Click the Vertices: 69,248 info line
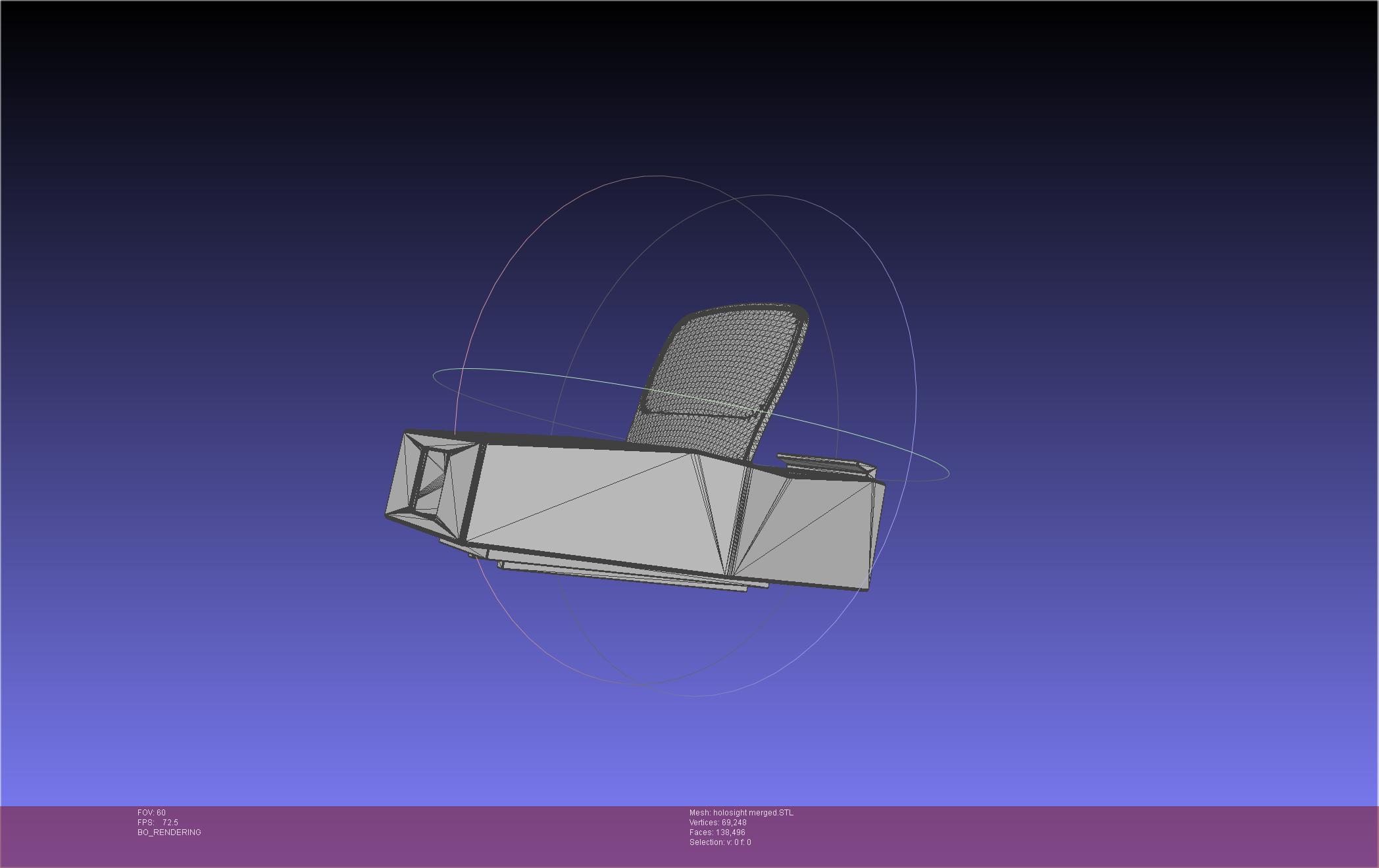 coord(717,823)
